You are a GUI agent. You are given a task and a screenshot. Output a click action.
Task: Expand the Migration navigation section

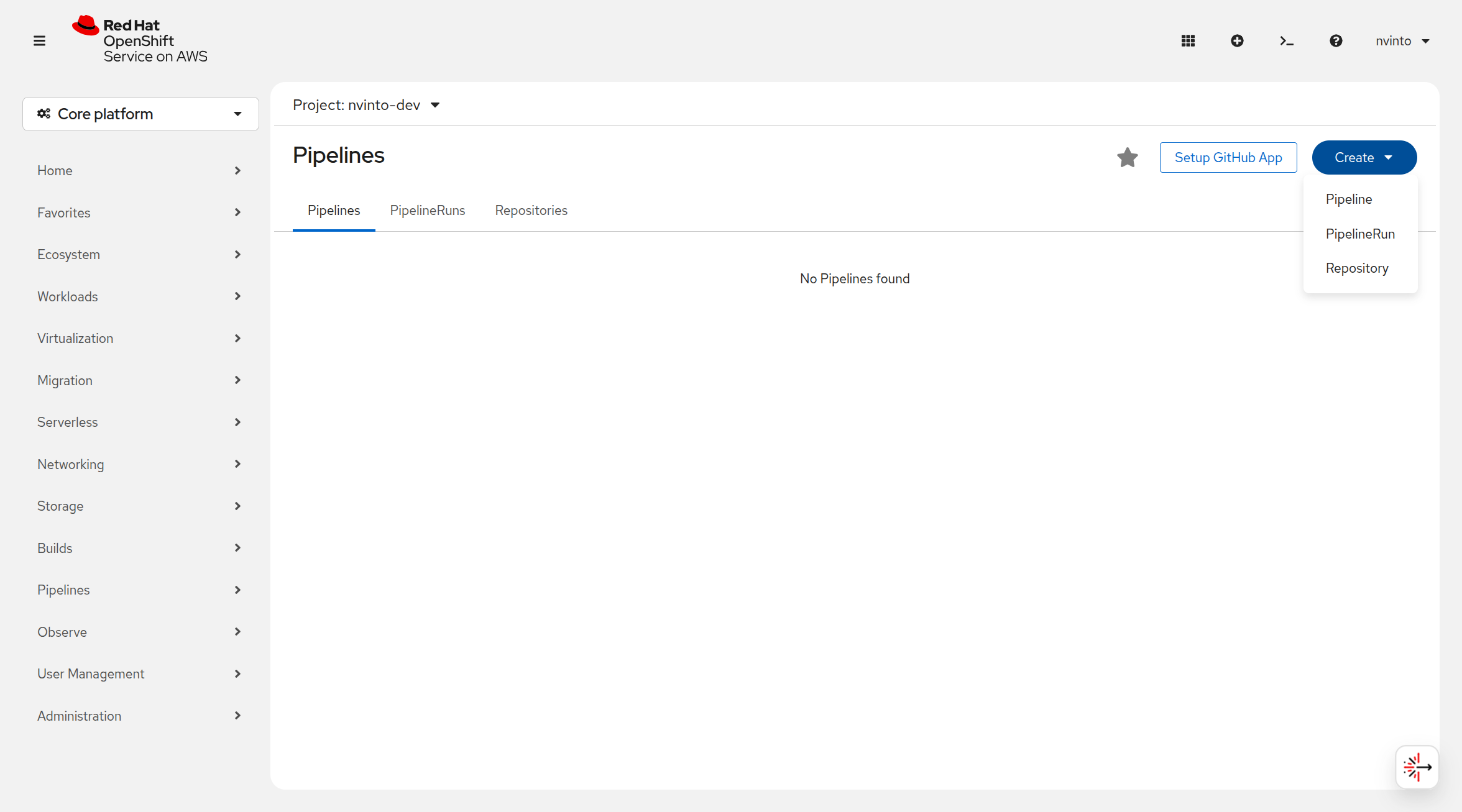pos(139,380)
